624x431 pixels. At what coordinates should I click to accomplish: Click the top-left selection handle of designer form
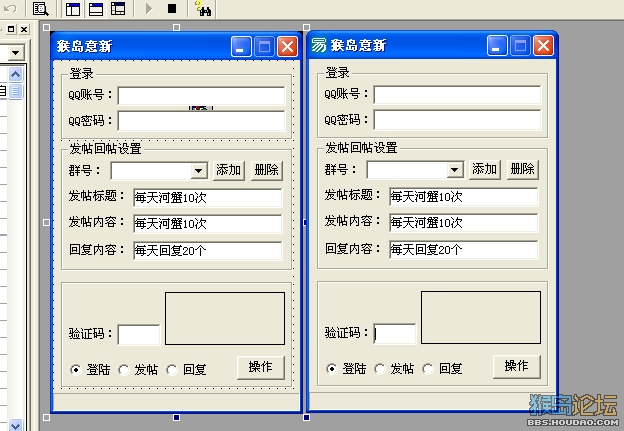[x=46, y=27]
